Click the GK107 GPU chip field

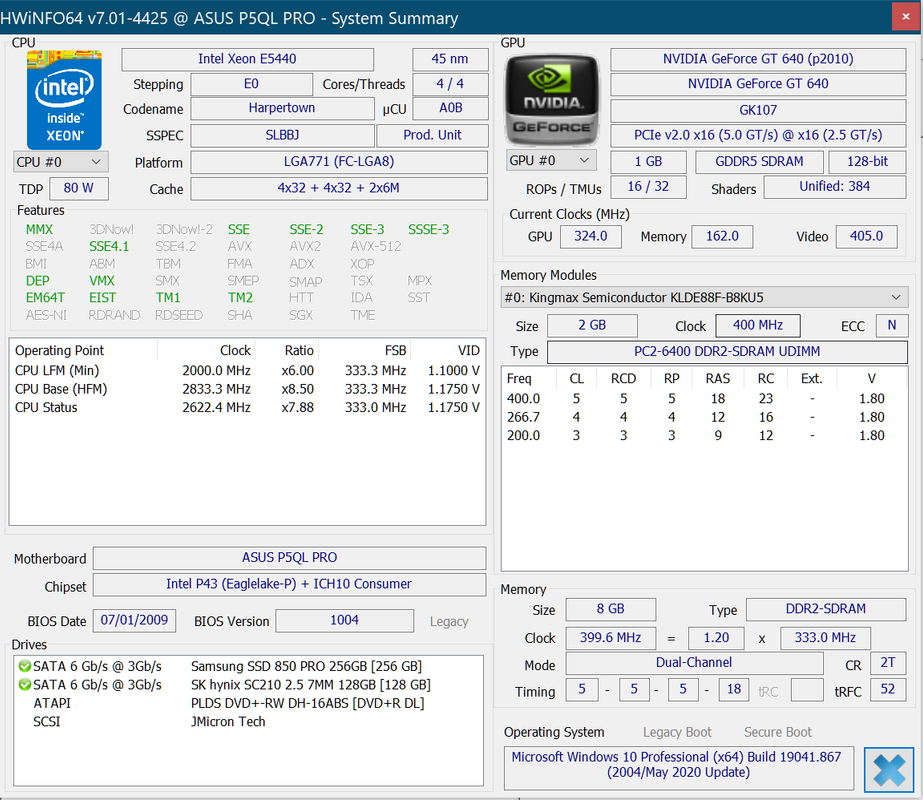(x=758, y=110)
